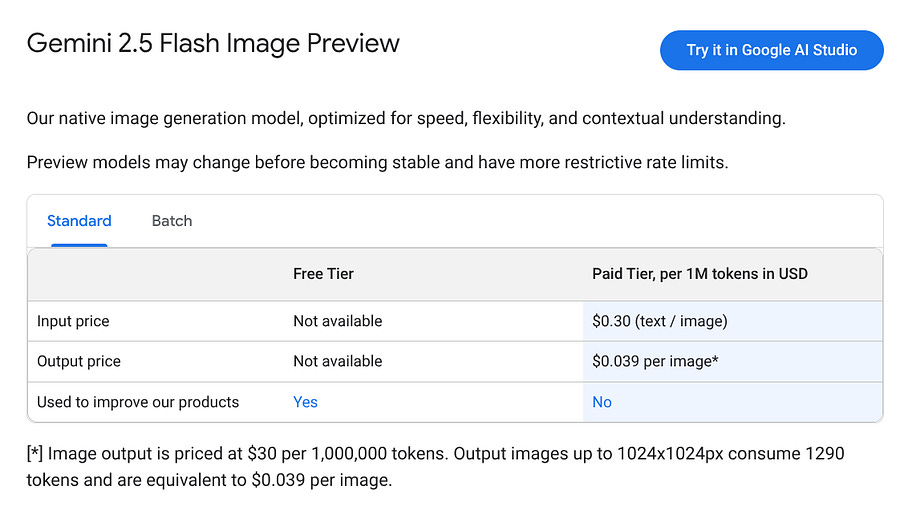This screenshot has height=525, width=900.
Task: Click the Output price row label
Action: pyautogui.click(x=79, y=361)
